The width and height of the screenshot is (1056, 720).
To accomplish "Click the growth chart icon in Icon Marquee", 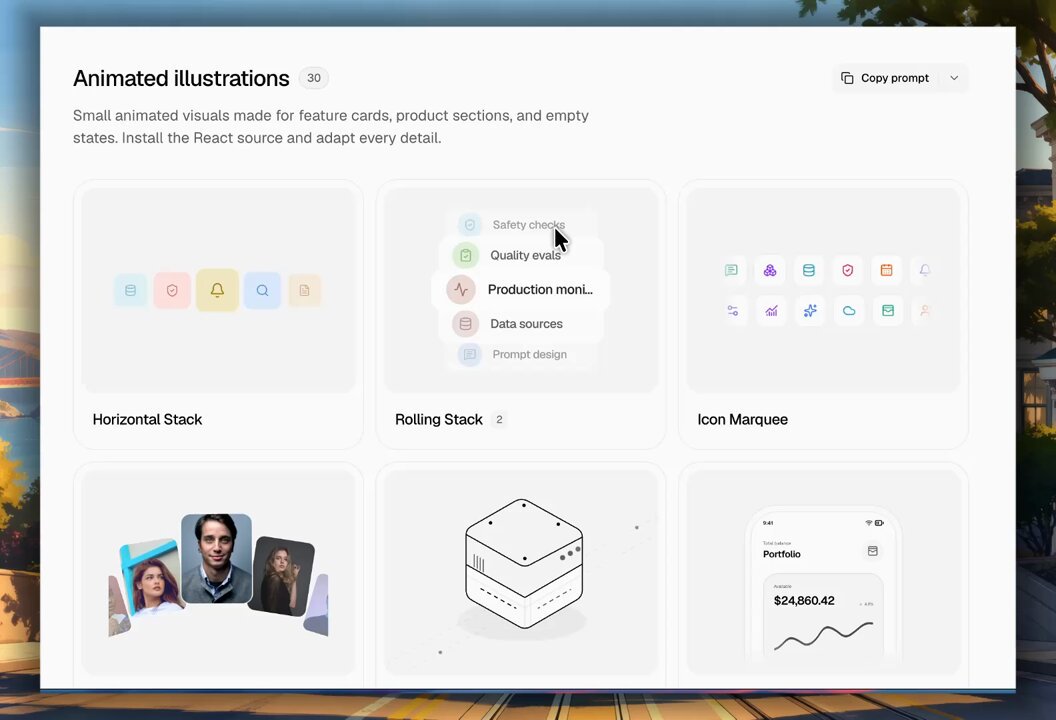I will click(x=771, y=310).
